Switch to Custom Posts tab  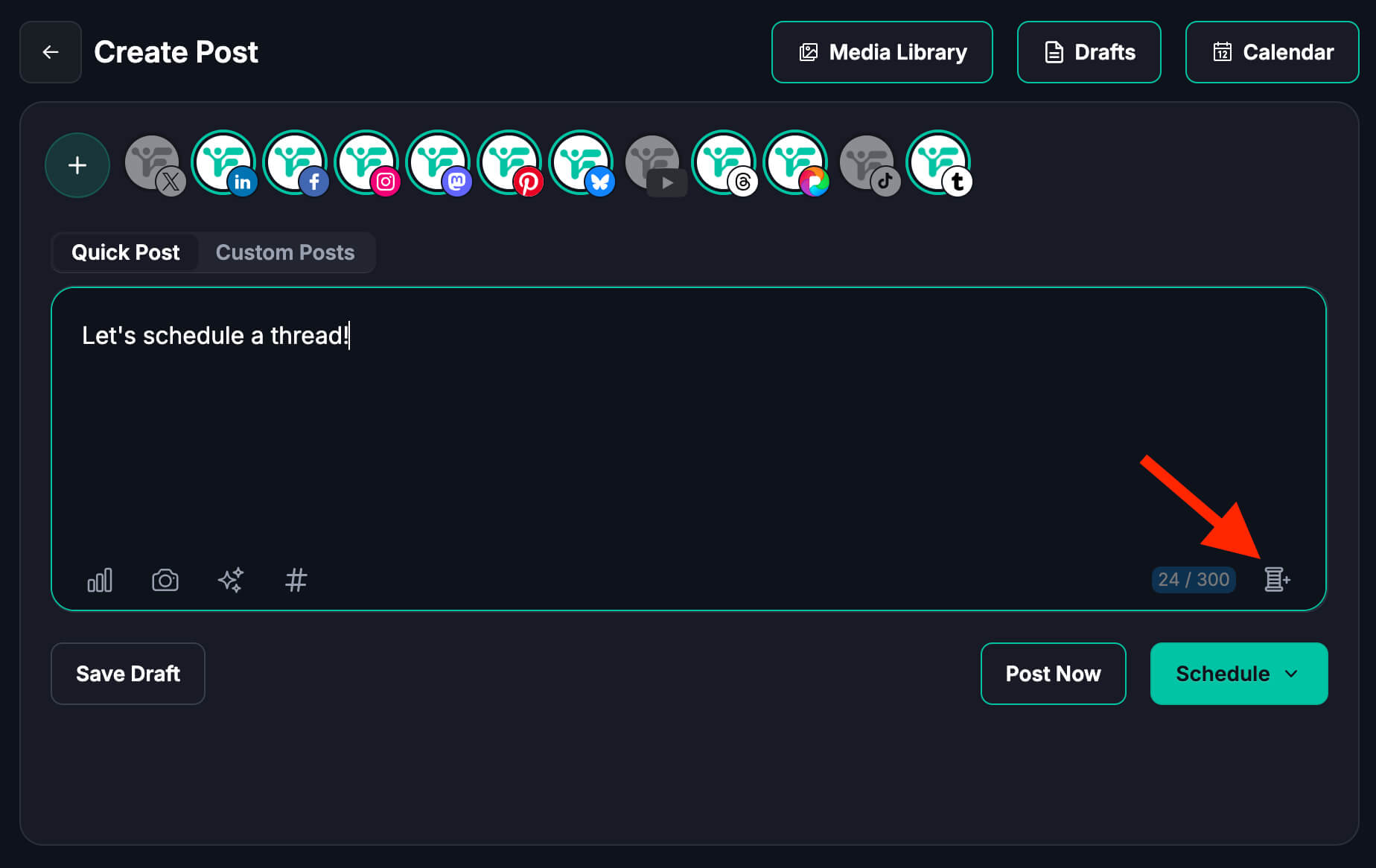(285, 252)
